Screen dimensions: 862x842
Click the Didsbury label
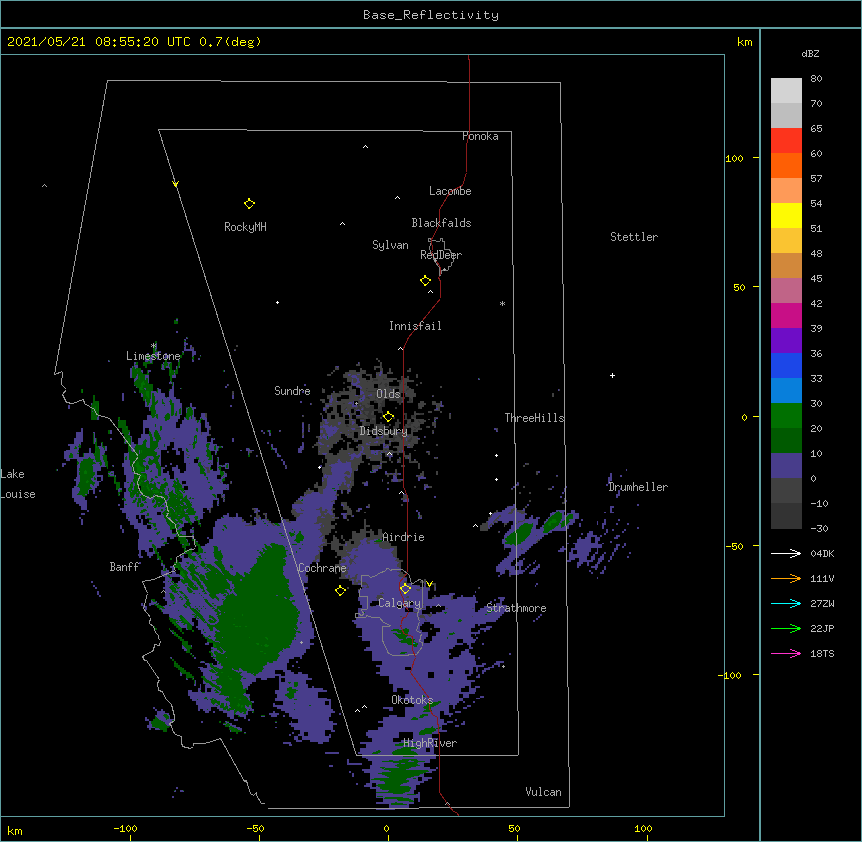pos(384,431)
